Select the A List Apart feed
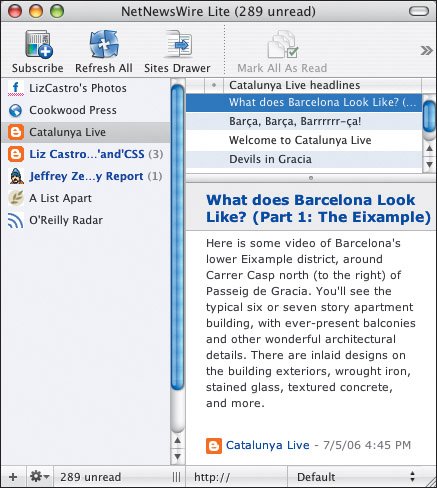This screenshot has width=437, height=488. pos(85,198)
